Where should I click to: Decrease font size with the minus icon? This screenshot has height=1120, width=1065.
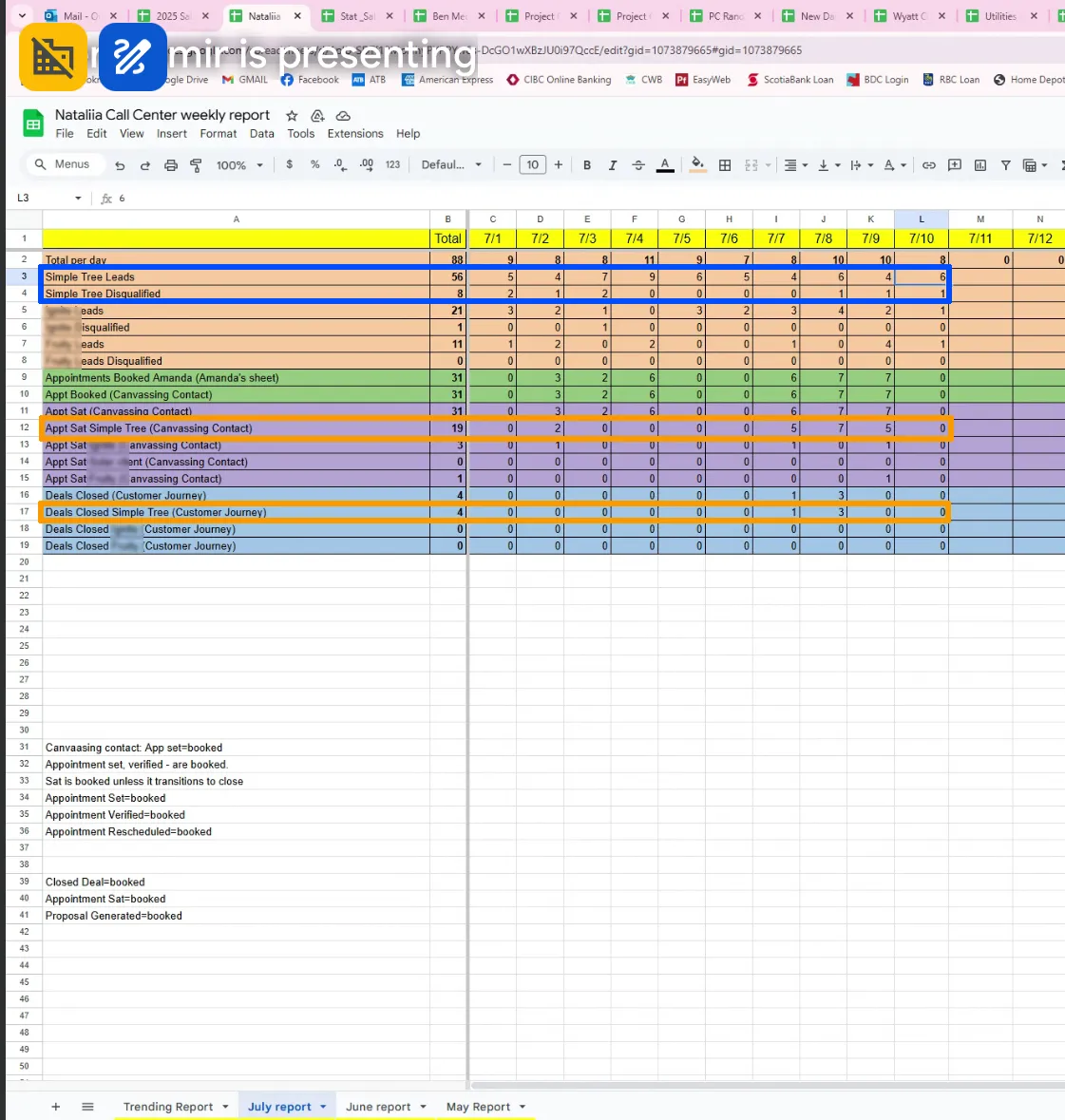click(x=507, y=165)
